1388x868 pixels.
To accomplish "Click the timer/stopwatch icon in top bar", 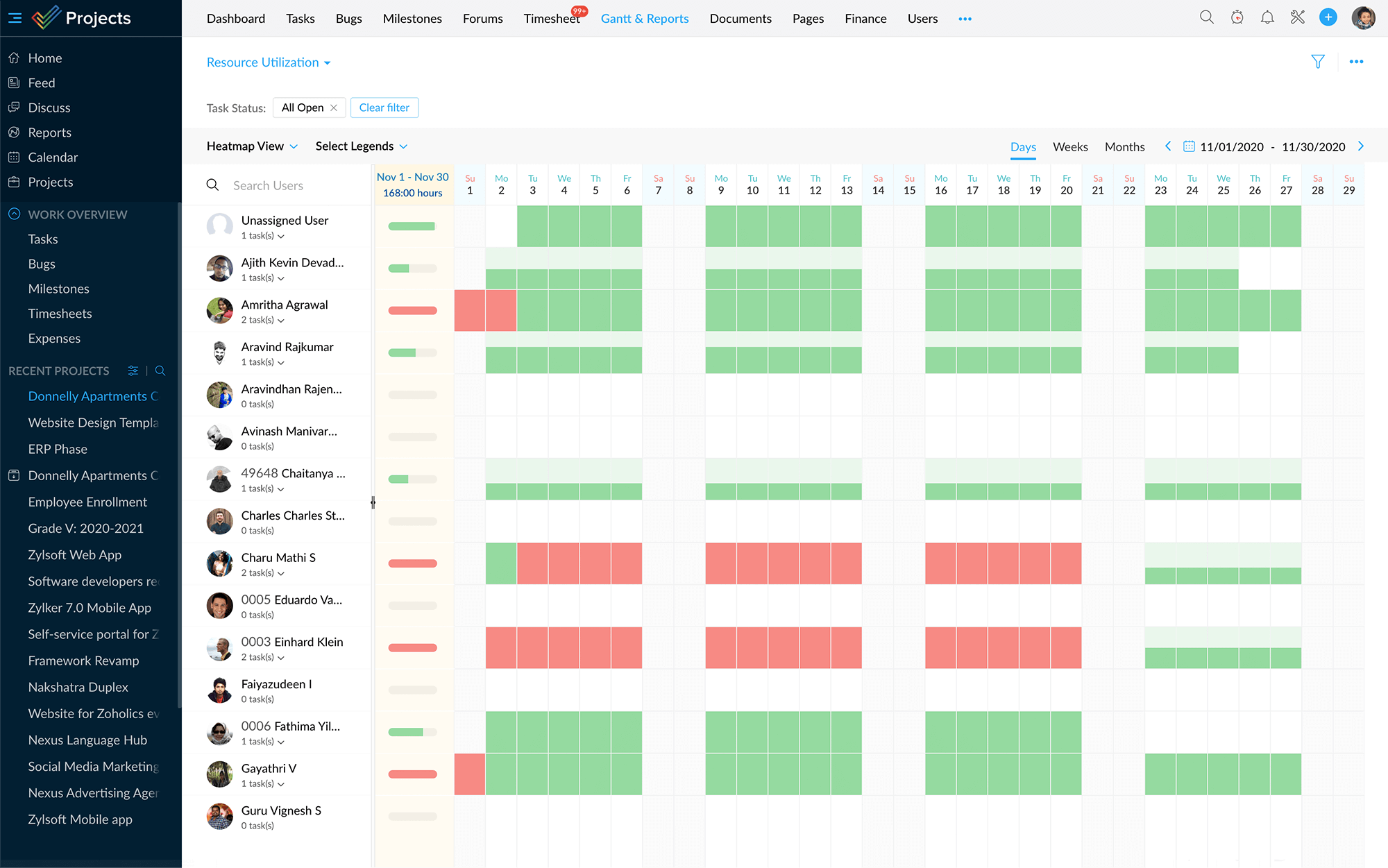I will click(1237, 18).
